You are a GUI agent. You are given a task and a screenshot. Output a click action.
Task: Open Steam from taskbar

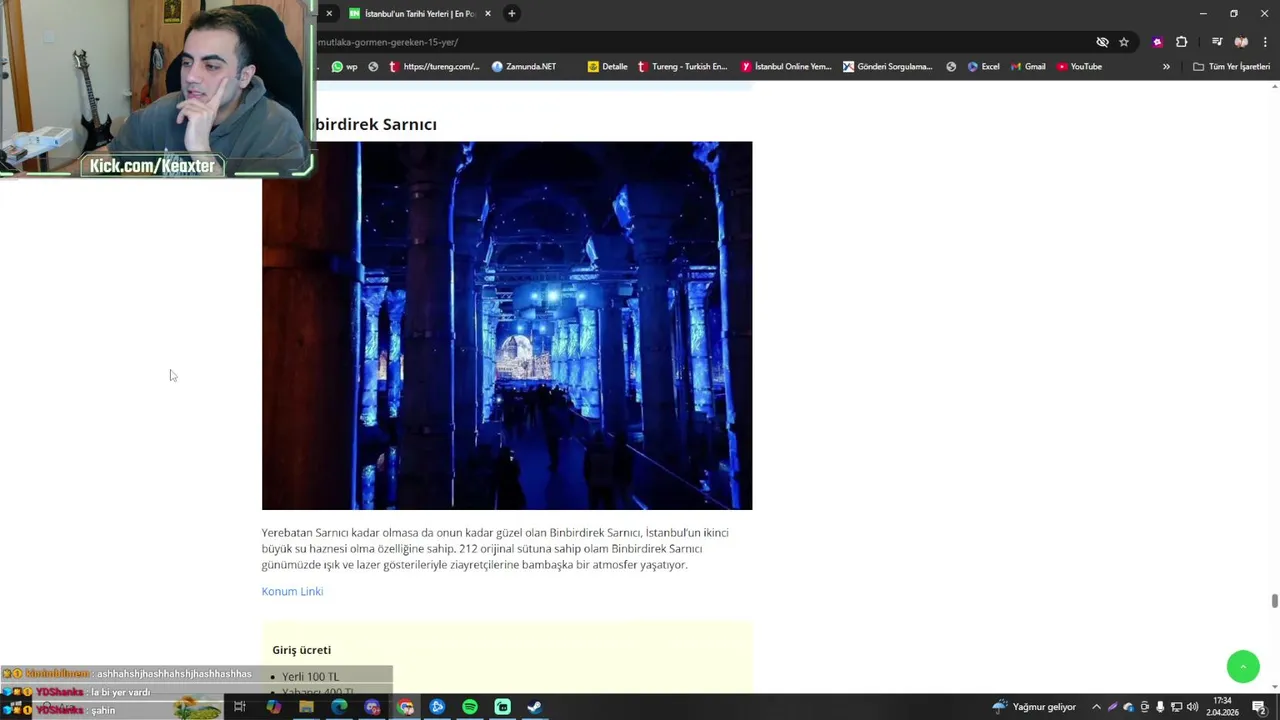535,707
